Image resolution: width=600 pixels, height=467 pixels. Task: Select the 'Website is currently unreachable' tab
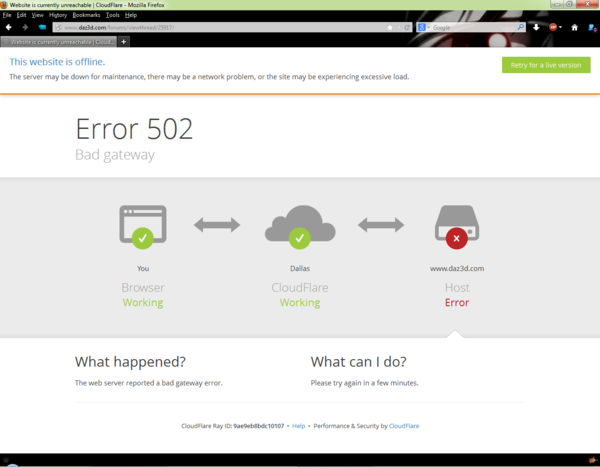59,42
